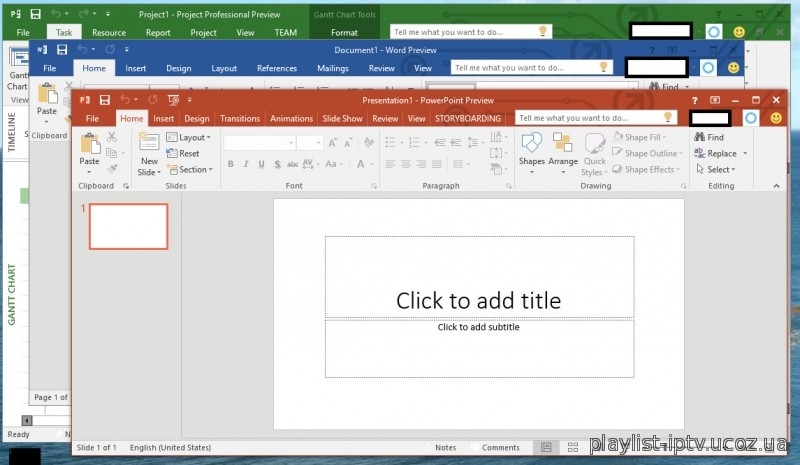Open Resource tab in Project window
The image size is (800, 465).
tap(109, 33)
